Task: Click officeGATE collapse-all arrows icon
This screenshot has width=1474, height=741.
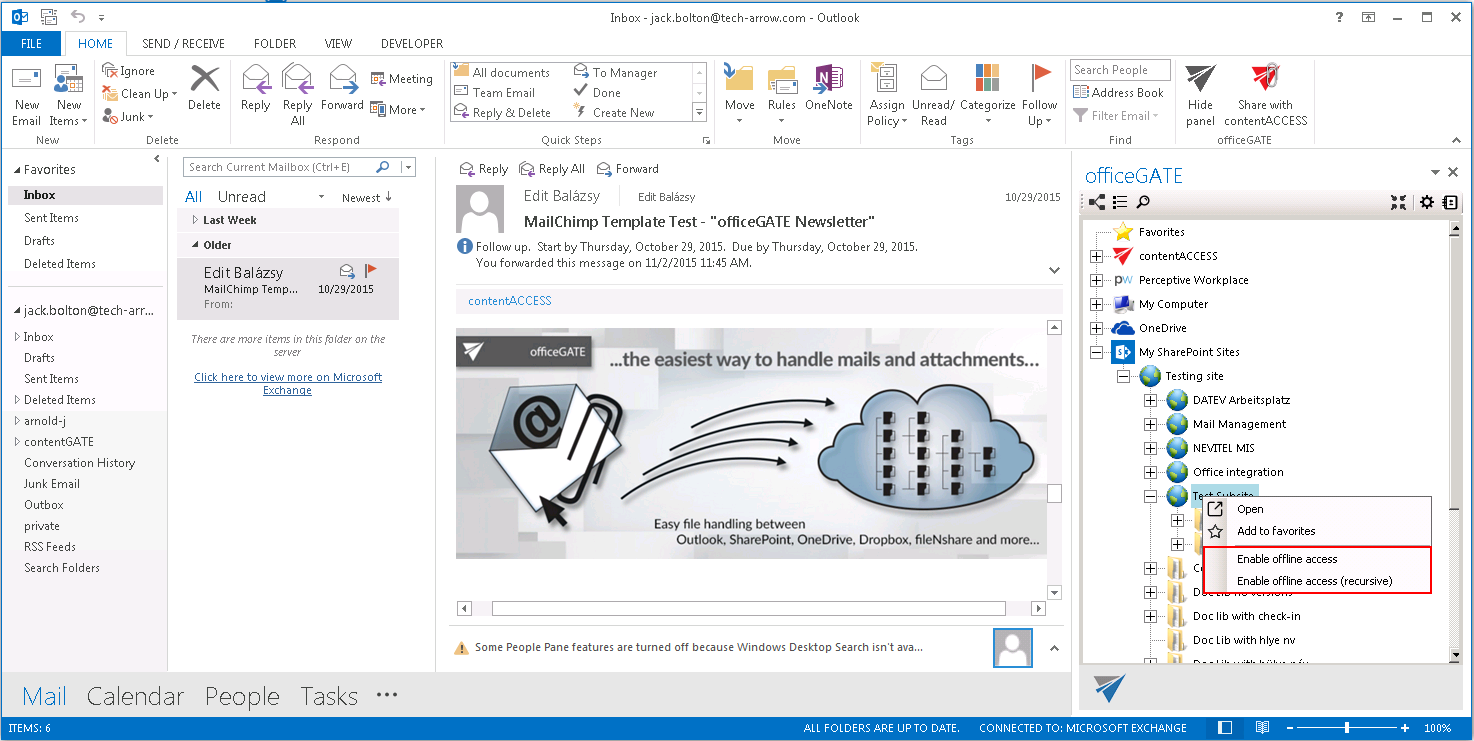Action: point(1398,203)
